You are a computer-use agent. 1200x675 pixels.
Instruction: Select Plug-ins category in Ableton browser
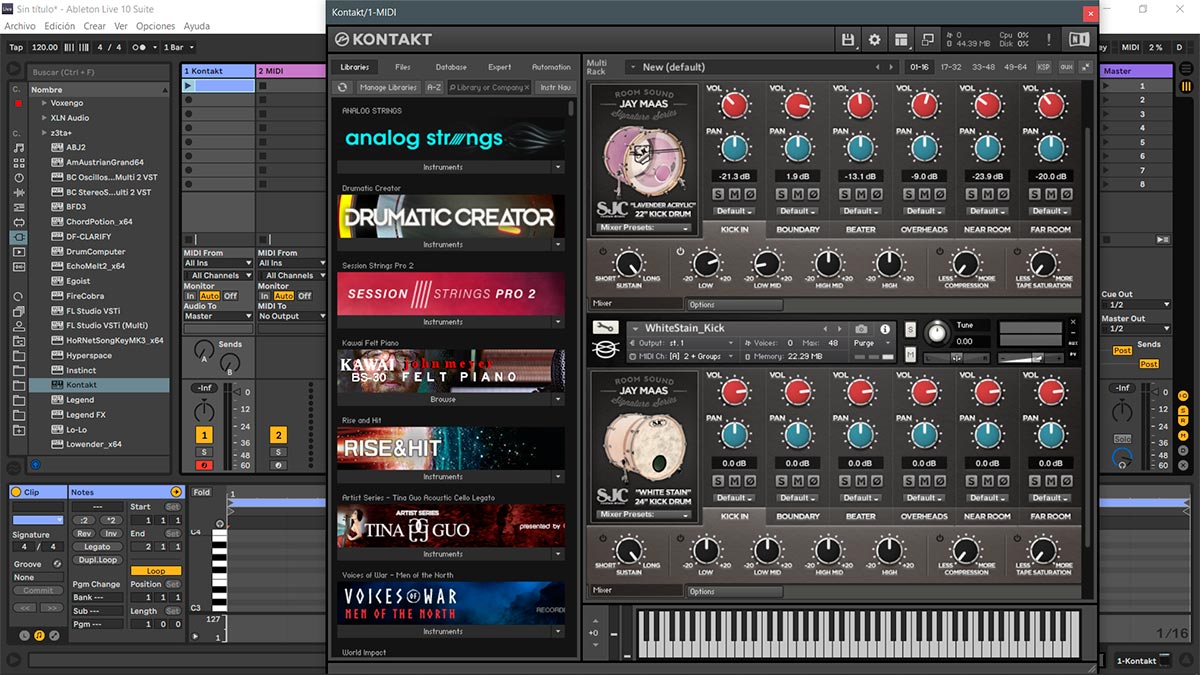point(19,237)
